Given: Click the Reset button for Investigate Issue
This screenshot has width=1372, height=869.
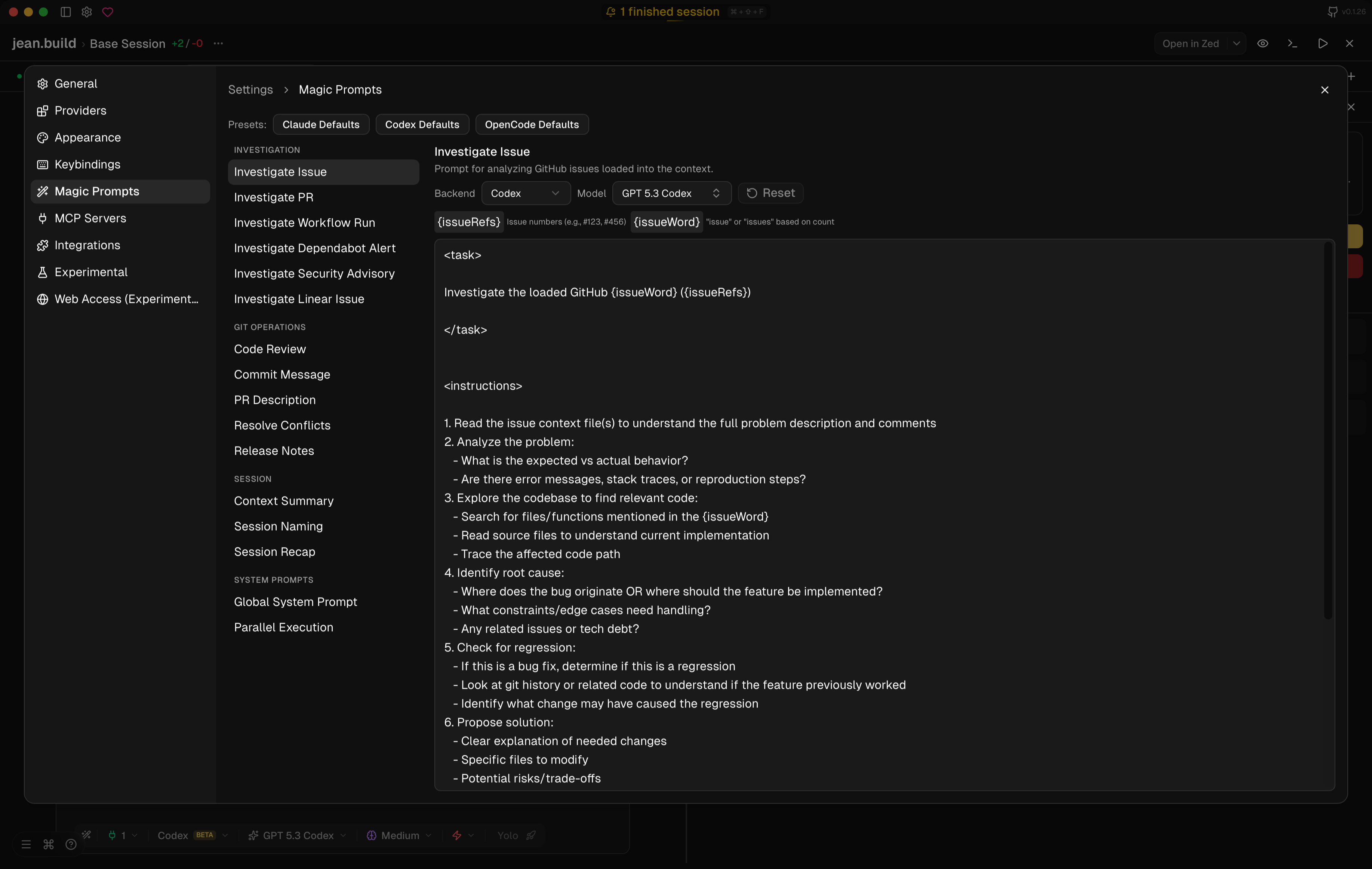Looking at the screenshot, I should [x=770, y=193].
